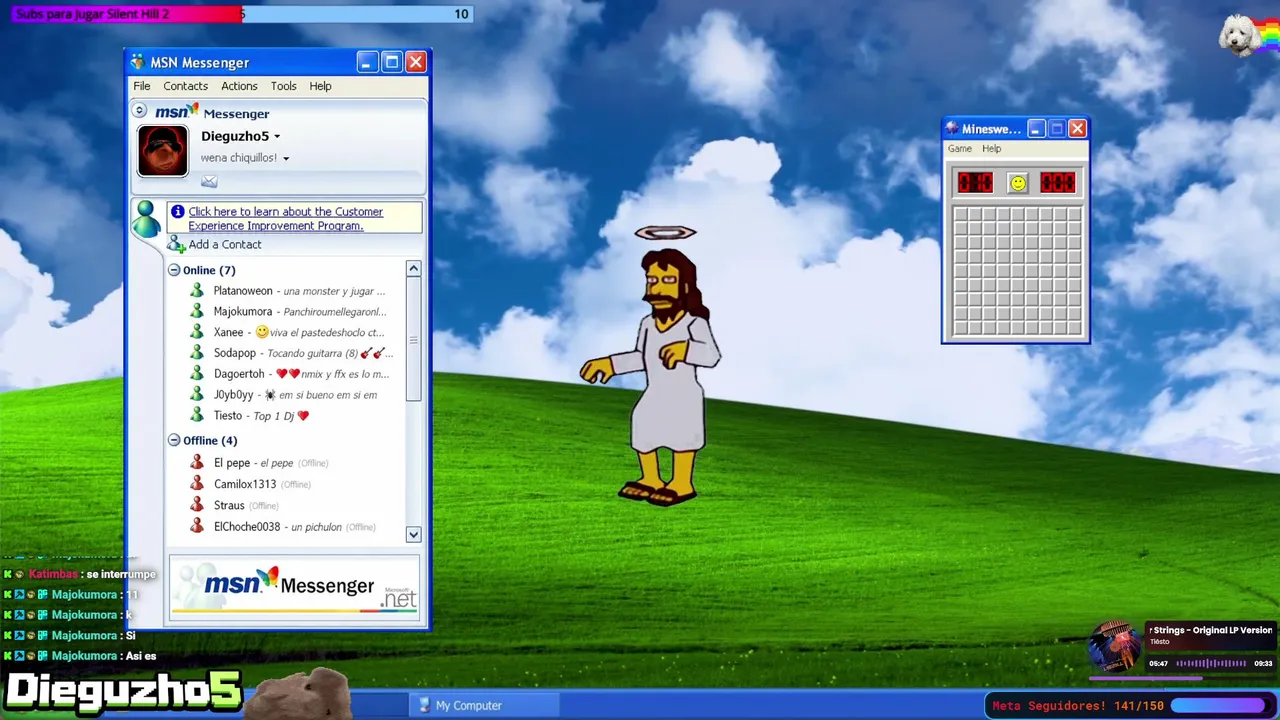Click the Dieguzho5 avatar picture
Screen dimensions: 1280x720
tap(162, 151)
